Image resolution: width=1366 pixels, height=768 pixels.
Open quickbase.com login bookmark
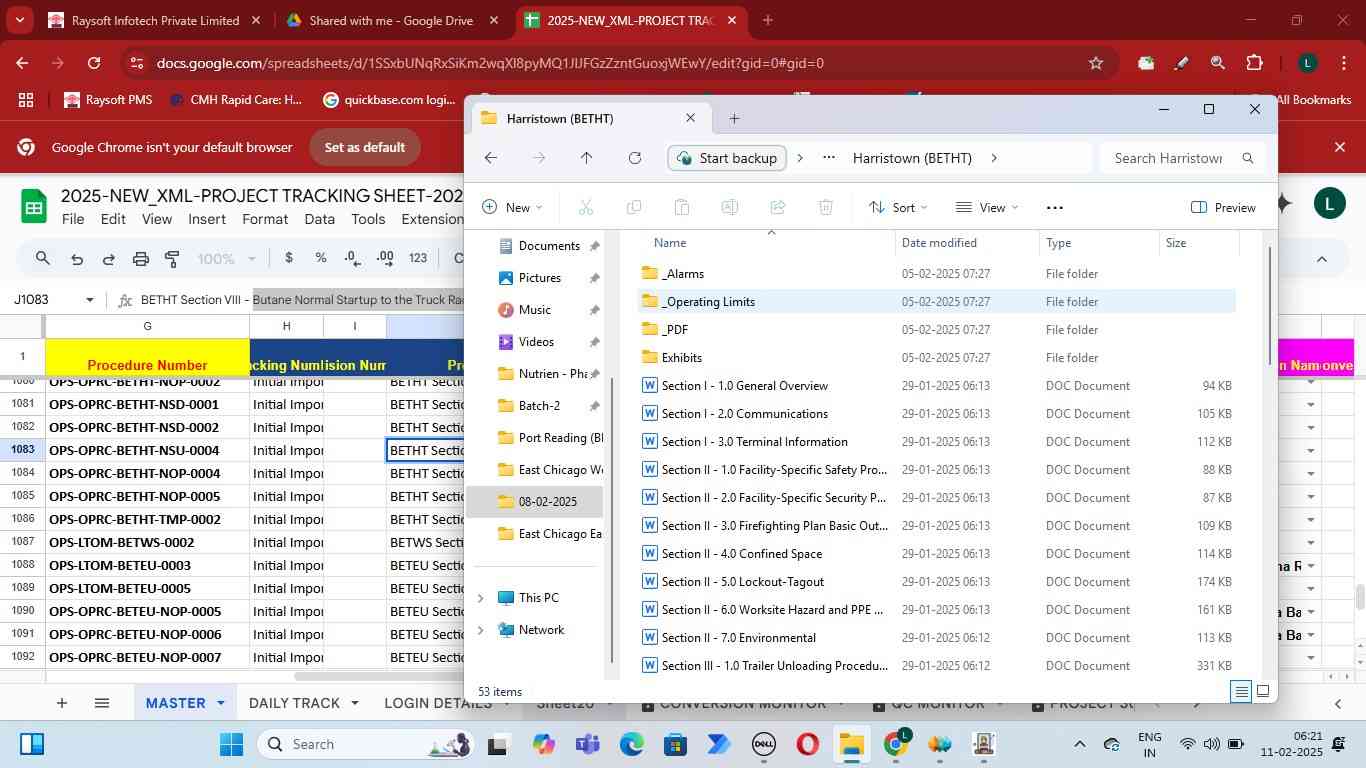click(388, 100)
